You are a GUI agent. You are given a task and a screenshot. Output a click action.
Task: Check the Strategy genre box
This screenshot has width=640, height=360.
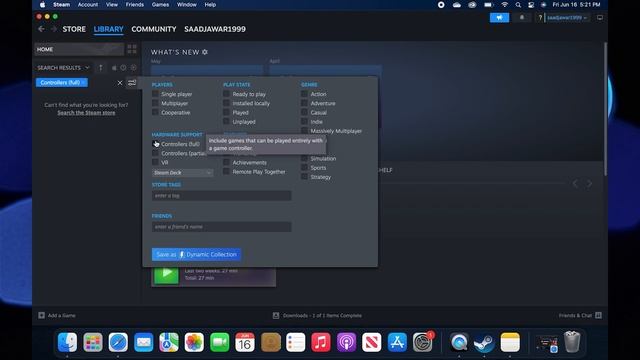pyautogui.click(x=304, y=177)
